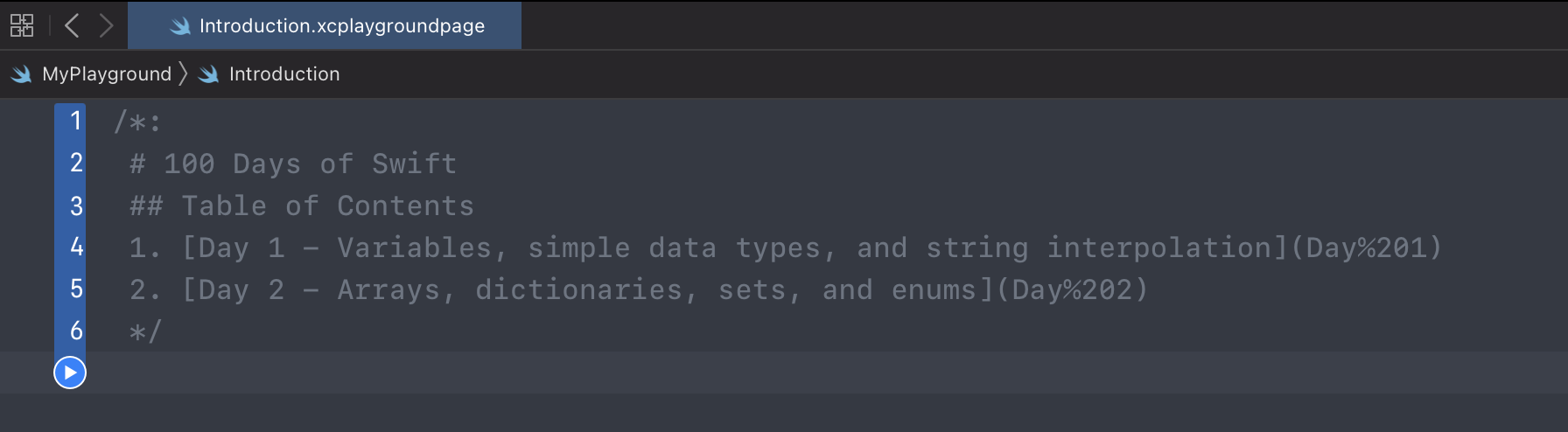
Task: Go forward with the right arrow
Action: pos(106,25)
